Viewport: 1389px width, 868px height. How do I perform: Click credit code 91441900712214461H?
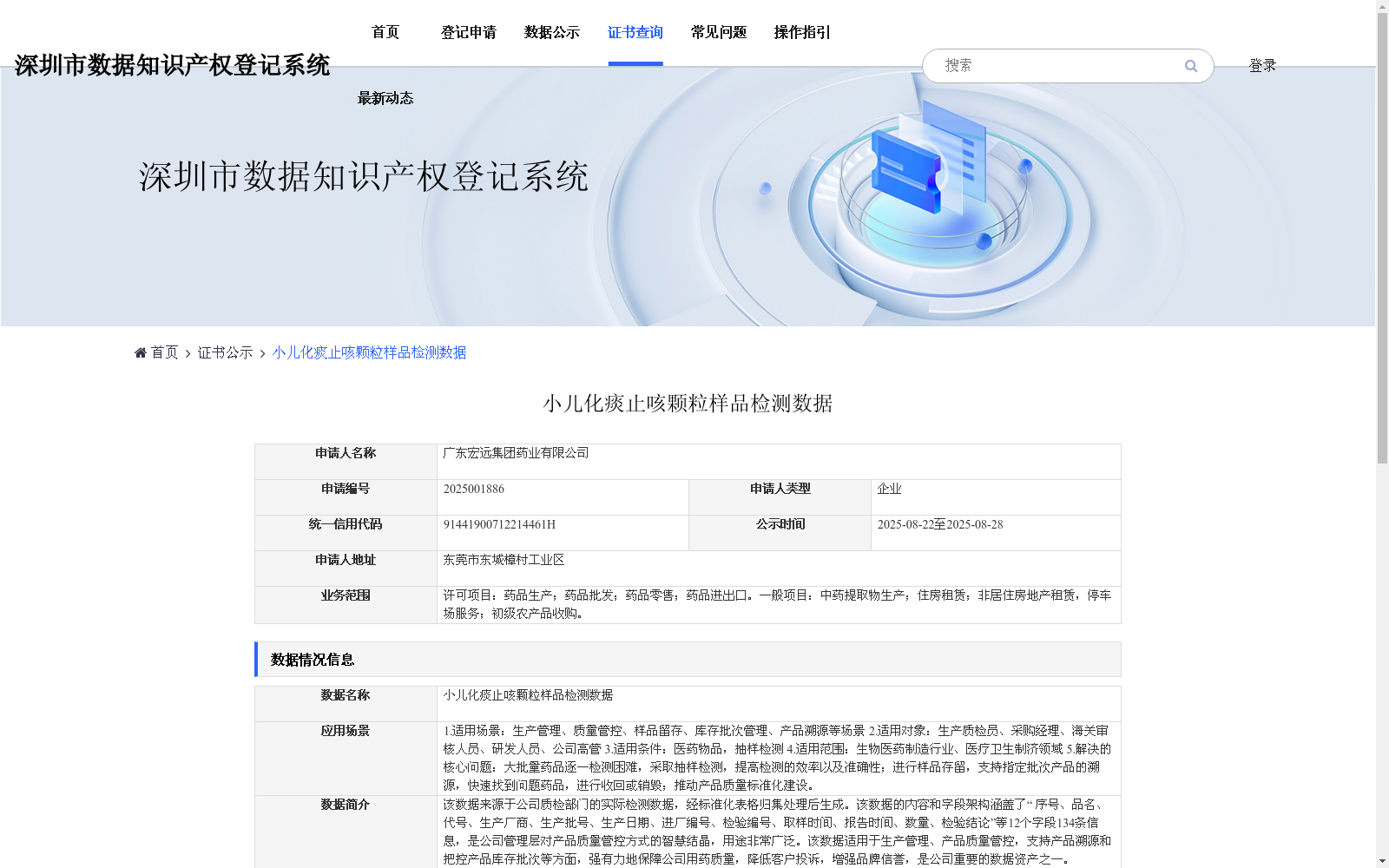pos(499,524)
